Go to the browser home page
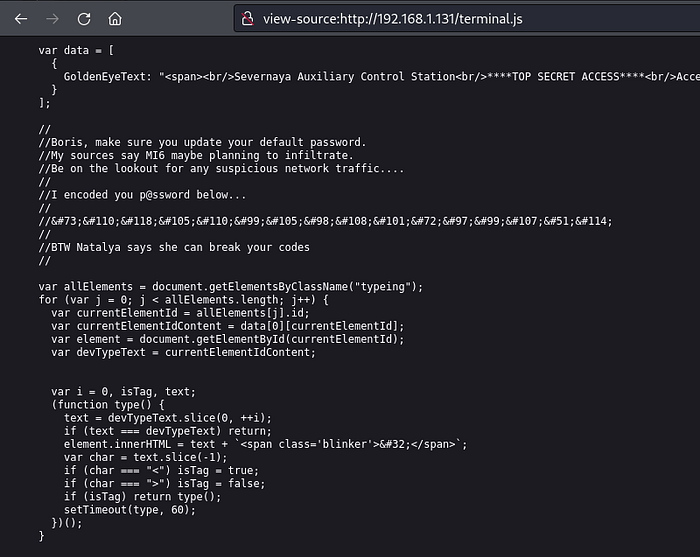The width and height of the screenshot is (700, 557). pos(115,18)
